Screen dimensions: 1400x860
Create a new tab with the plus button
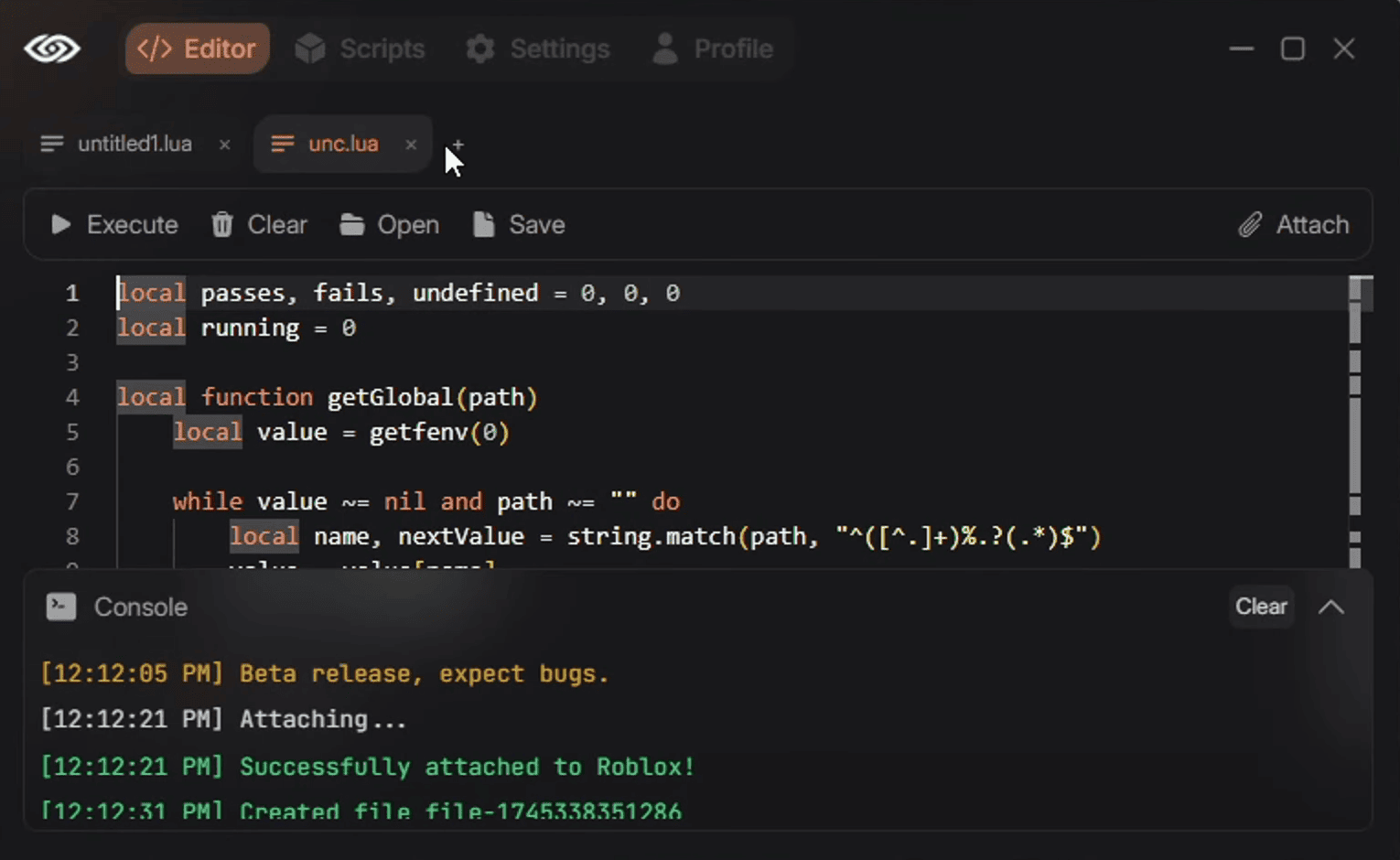[x=458, y=145]
